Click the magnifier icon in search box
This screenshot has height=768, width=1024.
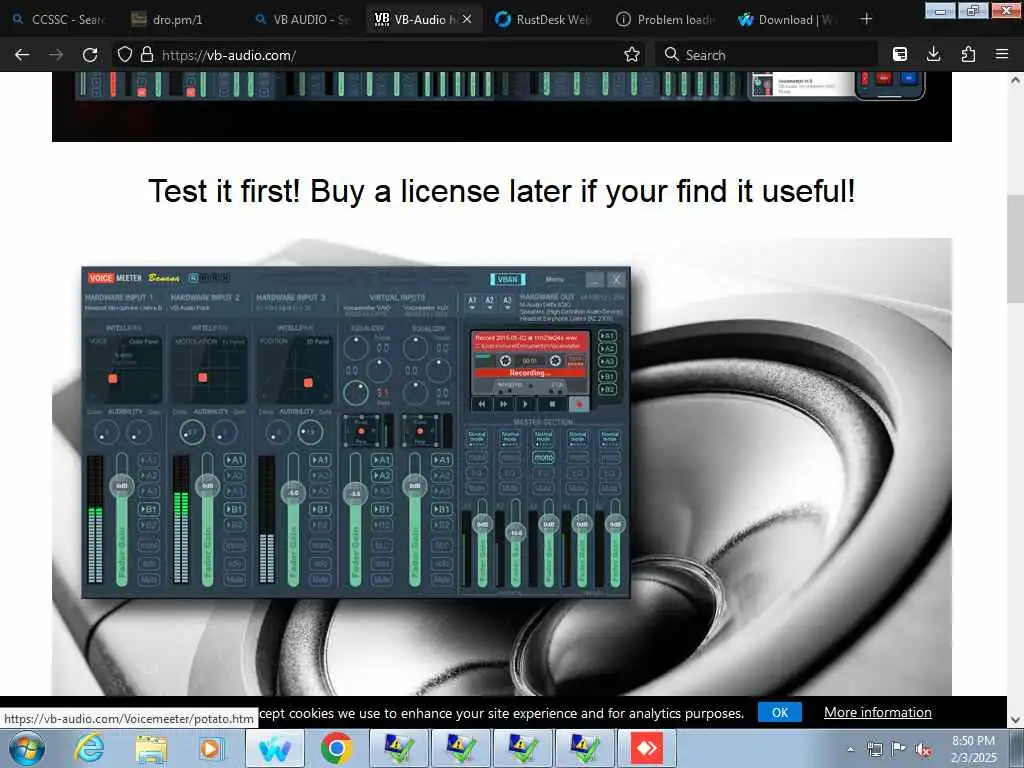click(x=671, y=55)
